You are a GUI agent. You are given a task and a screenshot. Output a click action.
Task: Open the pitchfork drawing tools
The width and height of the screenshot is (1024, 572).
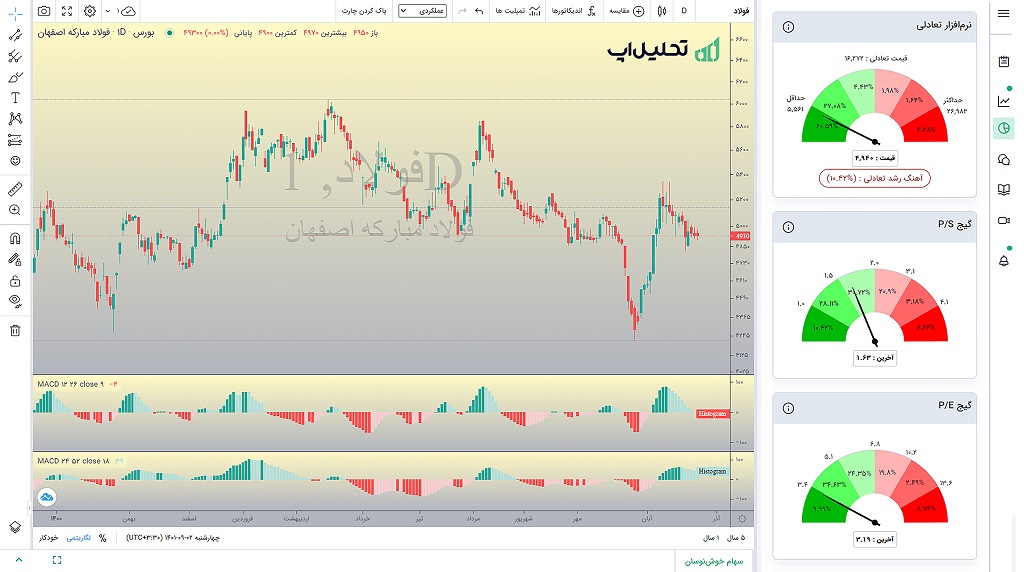pyautogui.click(x=15, y=56)
